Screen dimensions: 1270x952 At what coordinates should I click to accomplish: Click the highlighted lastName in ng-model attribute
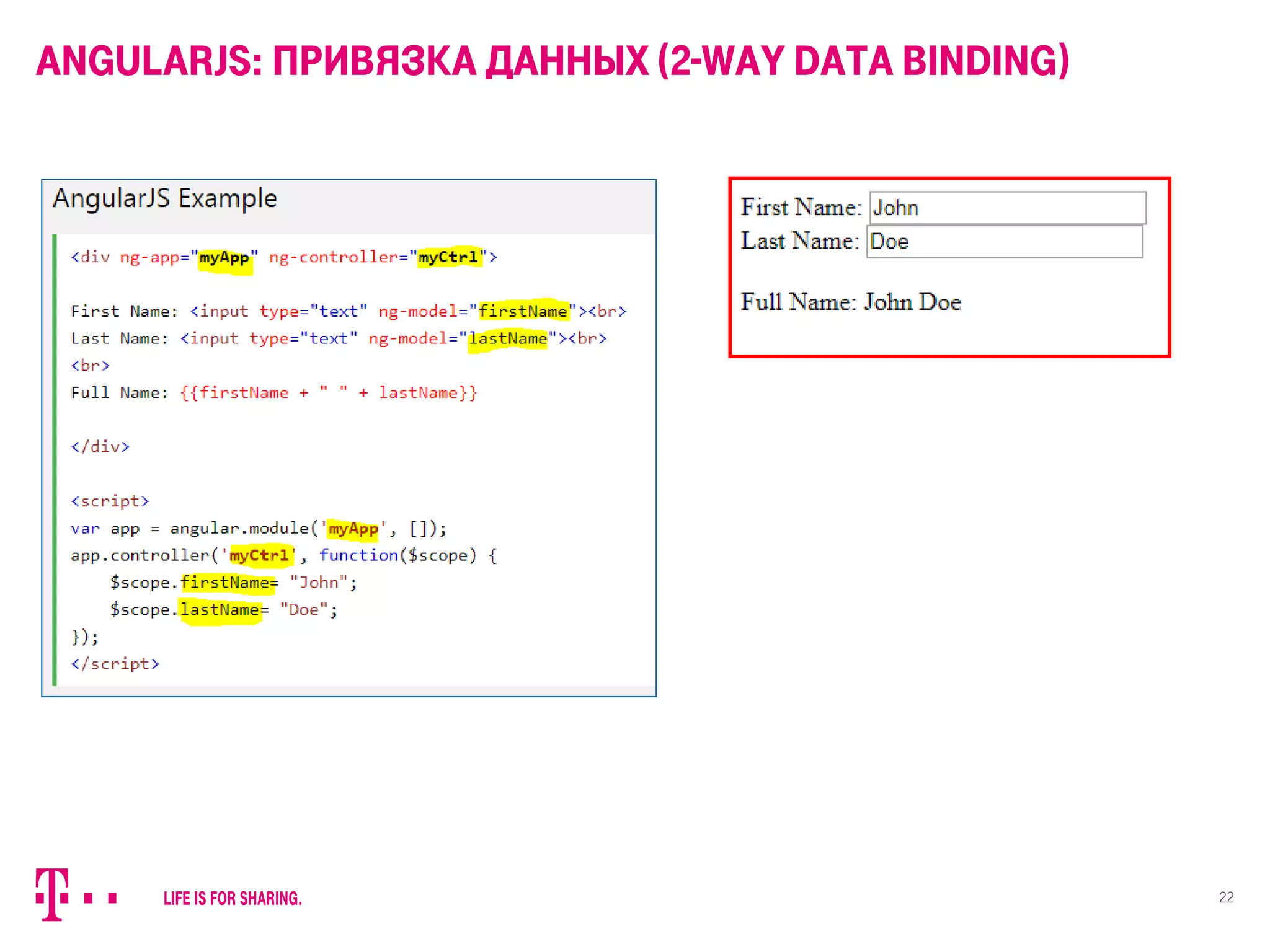point(508,338)
